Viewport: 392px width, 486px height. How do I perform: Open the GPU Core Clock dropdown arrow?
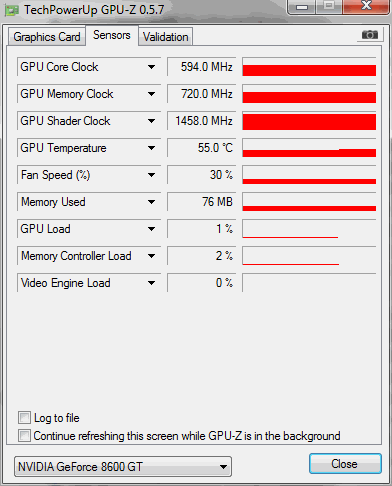coord(151,67)
